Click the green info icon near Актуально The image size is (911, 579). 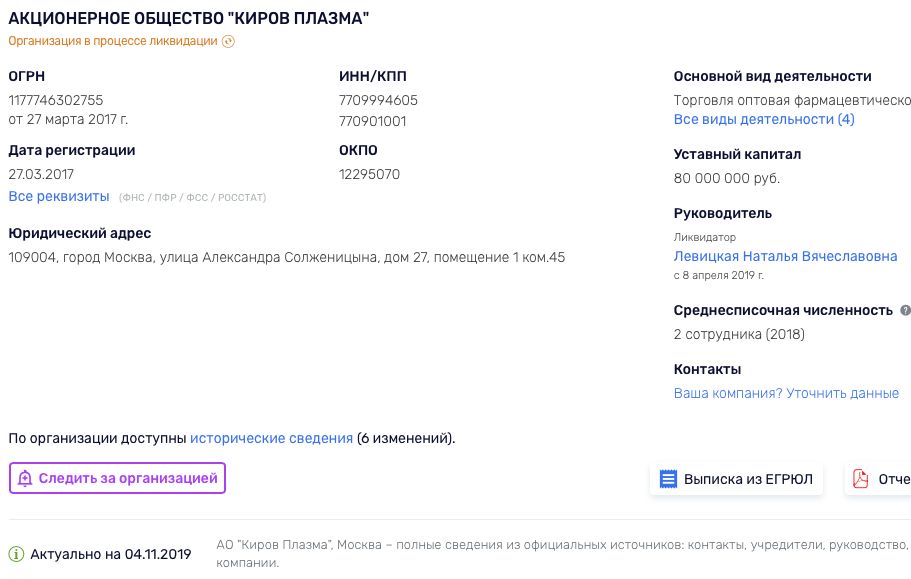coord(16,554)
